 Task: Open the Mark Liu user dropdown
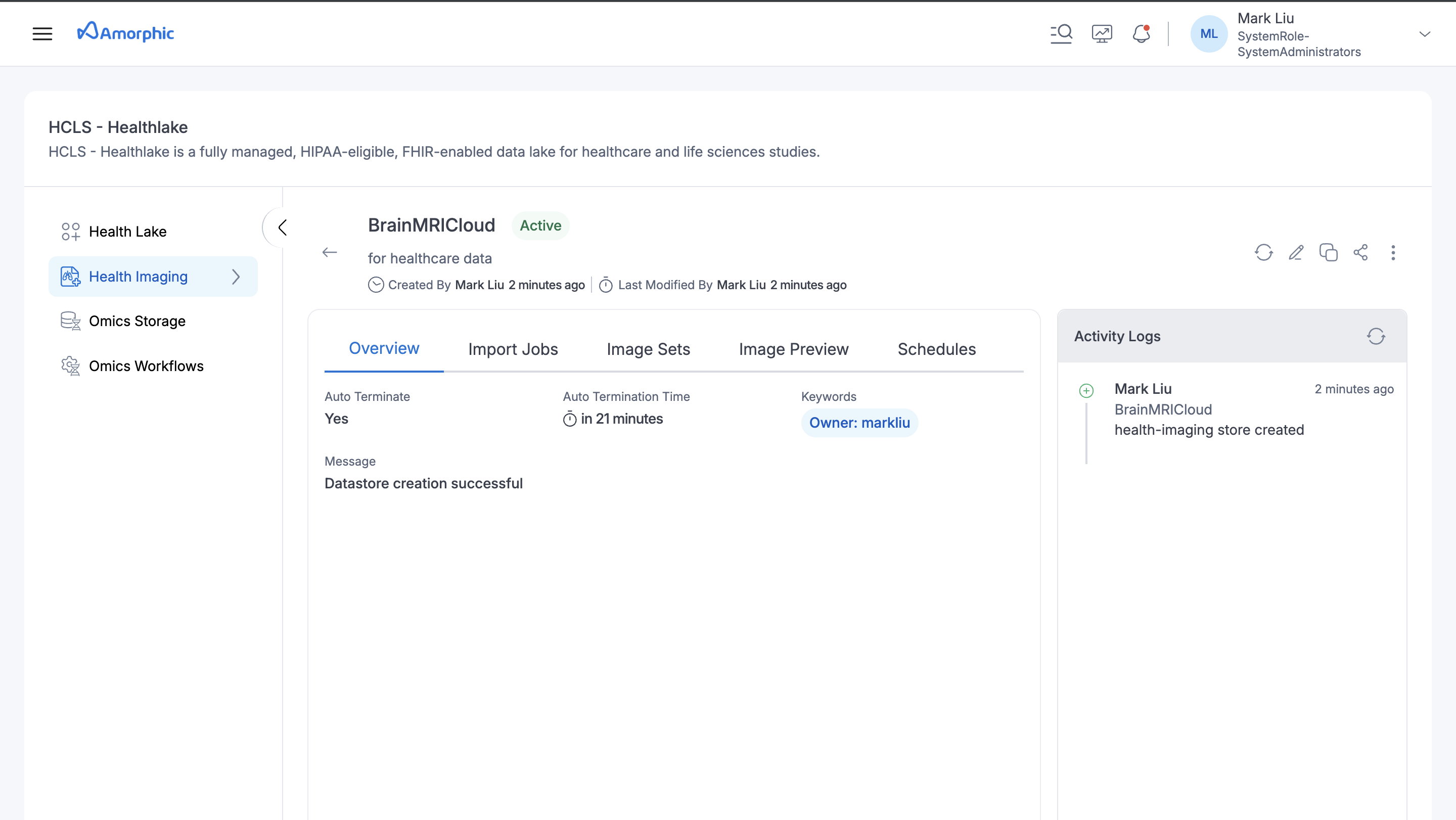(x=1424, y=34)
